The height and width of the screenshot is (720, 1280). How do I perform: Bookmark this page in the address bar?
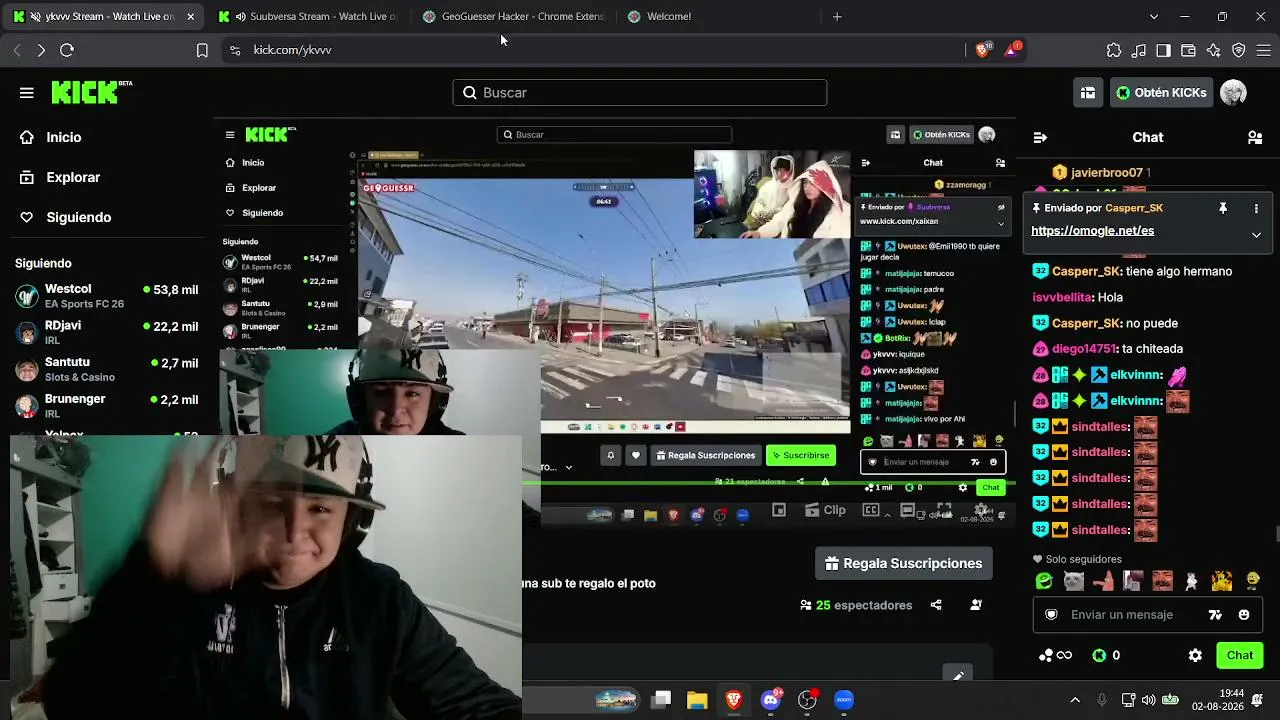click(202, 50)
